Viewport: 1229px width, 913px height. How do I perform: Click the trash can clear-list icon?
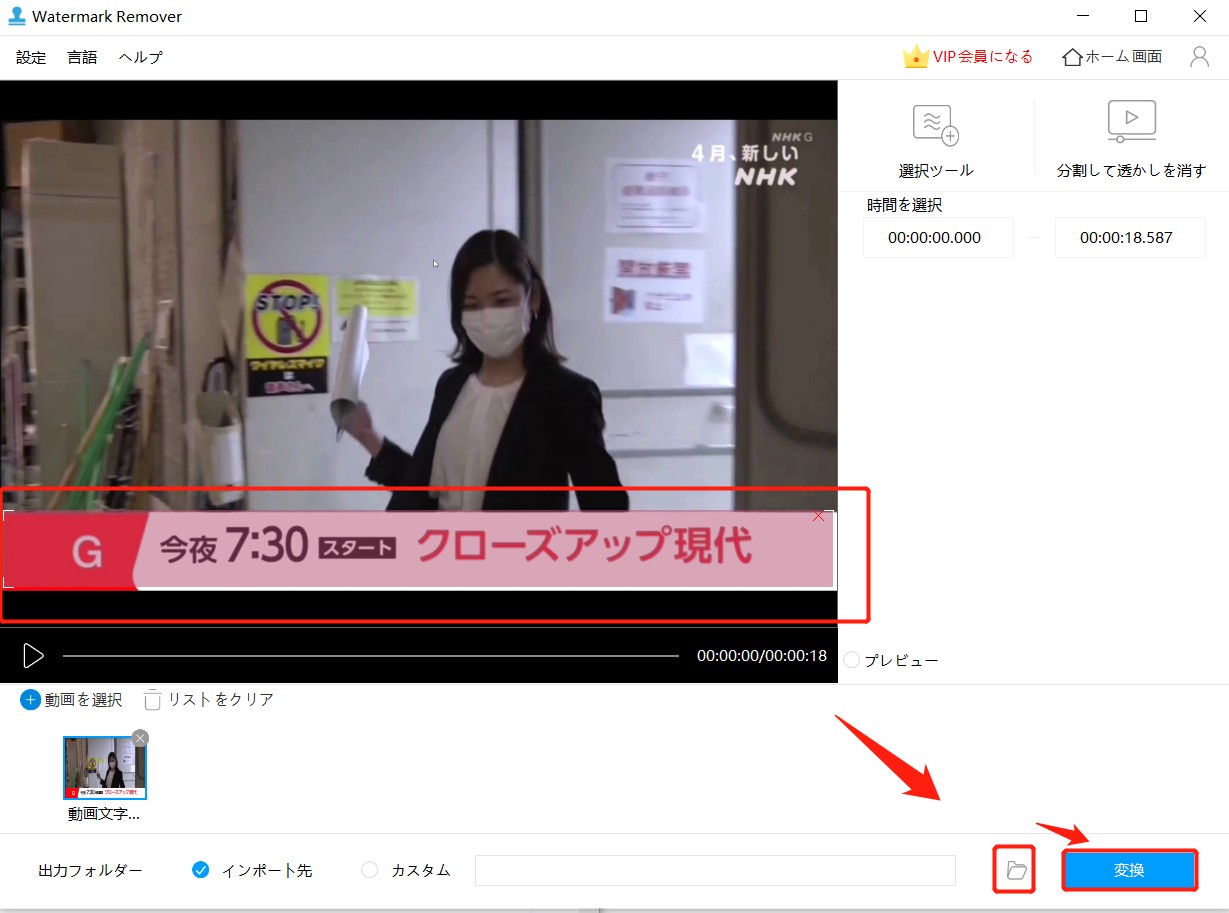click(152, 700)
